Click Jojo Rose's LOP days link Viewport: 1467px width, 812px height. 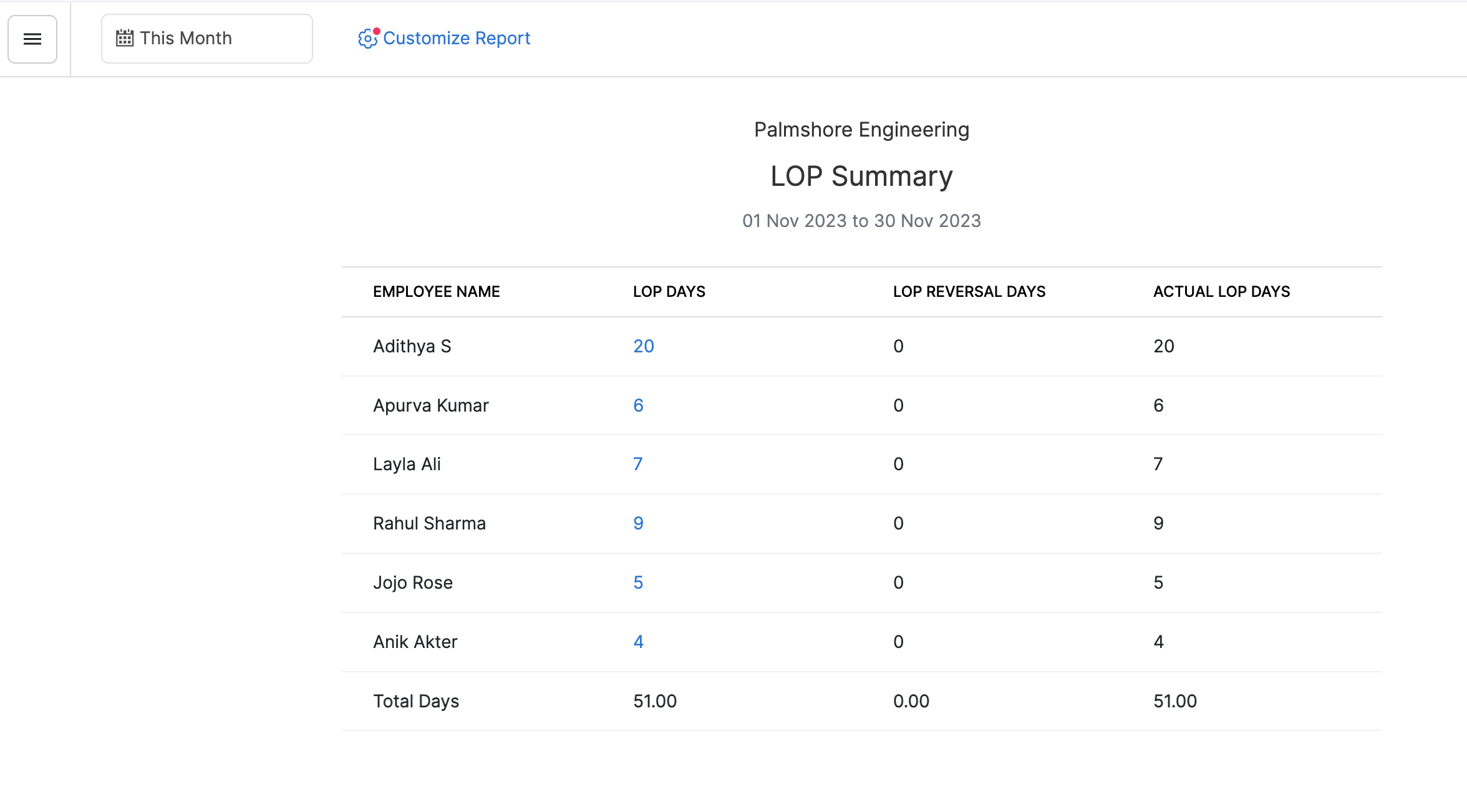pyautogui.click(x=638, y=582)
